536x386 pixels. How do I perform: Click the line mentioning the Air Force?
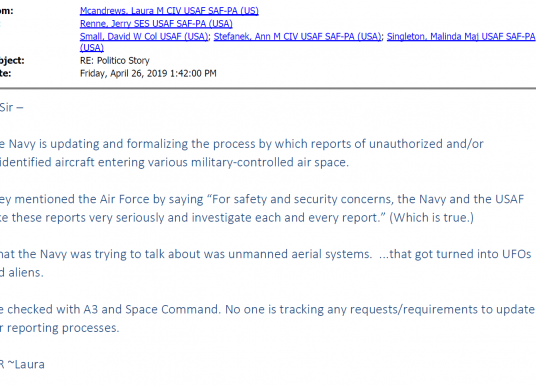(262, 199)
